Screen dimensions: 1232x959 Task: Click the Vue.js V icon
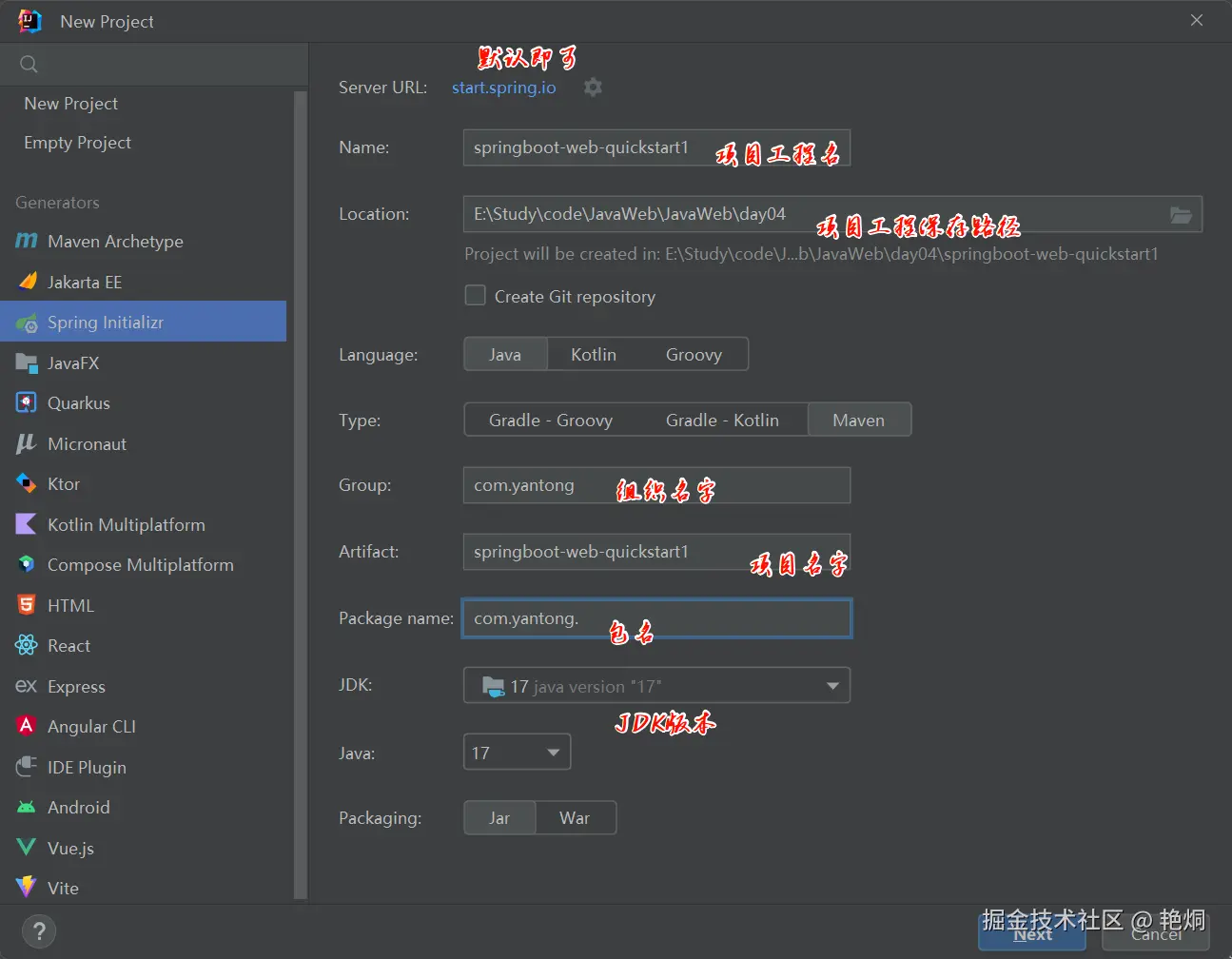tap(27, 848)
